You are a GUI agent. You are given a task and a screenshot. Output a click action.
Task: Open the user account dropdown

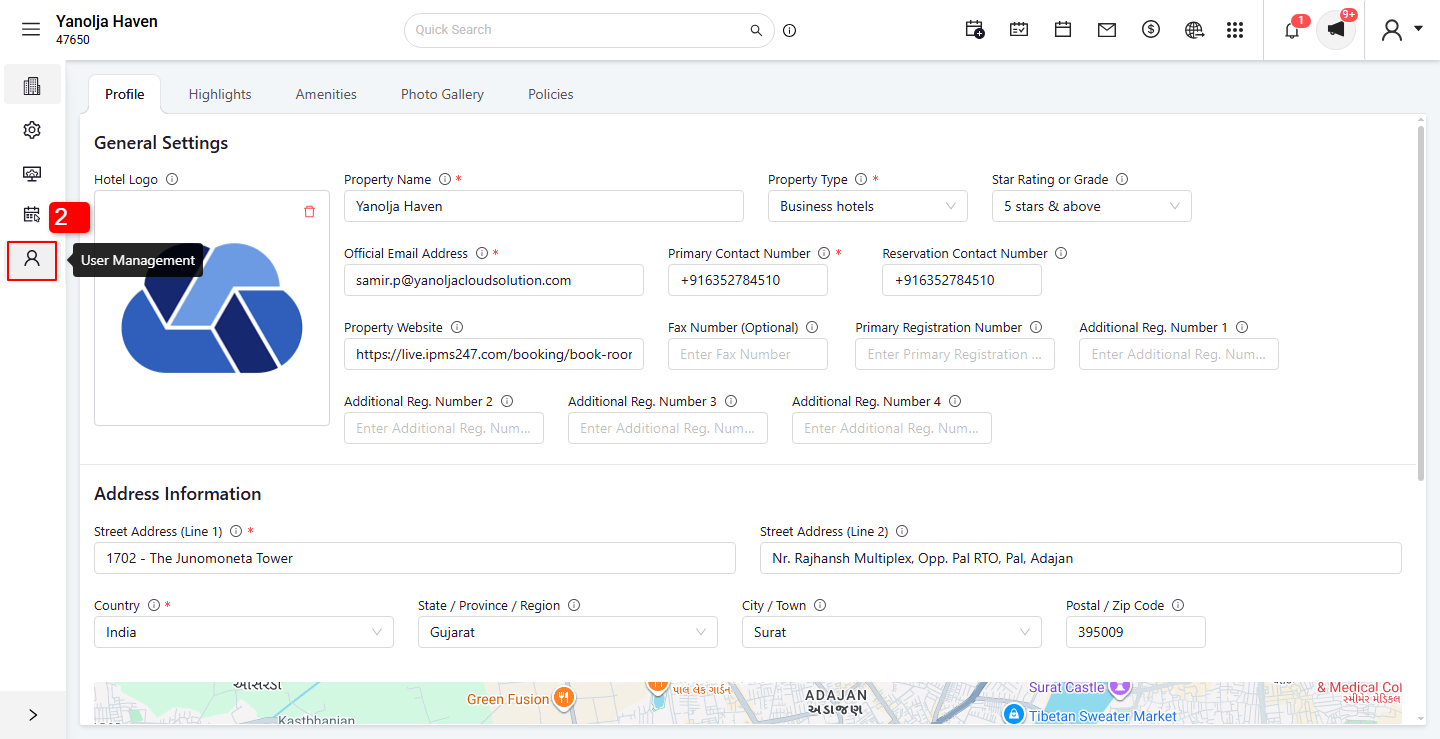[x=1402, y=30]
